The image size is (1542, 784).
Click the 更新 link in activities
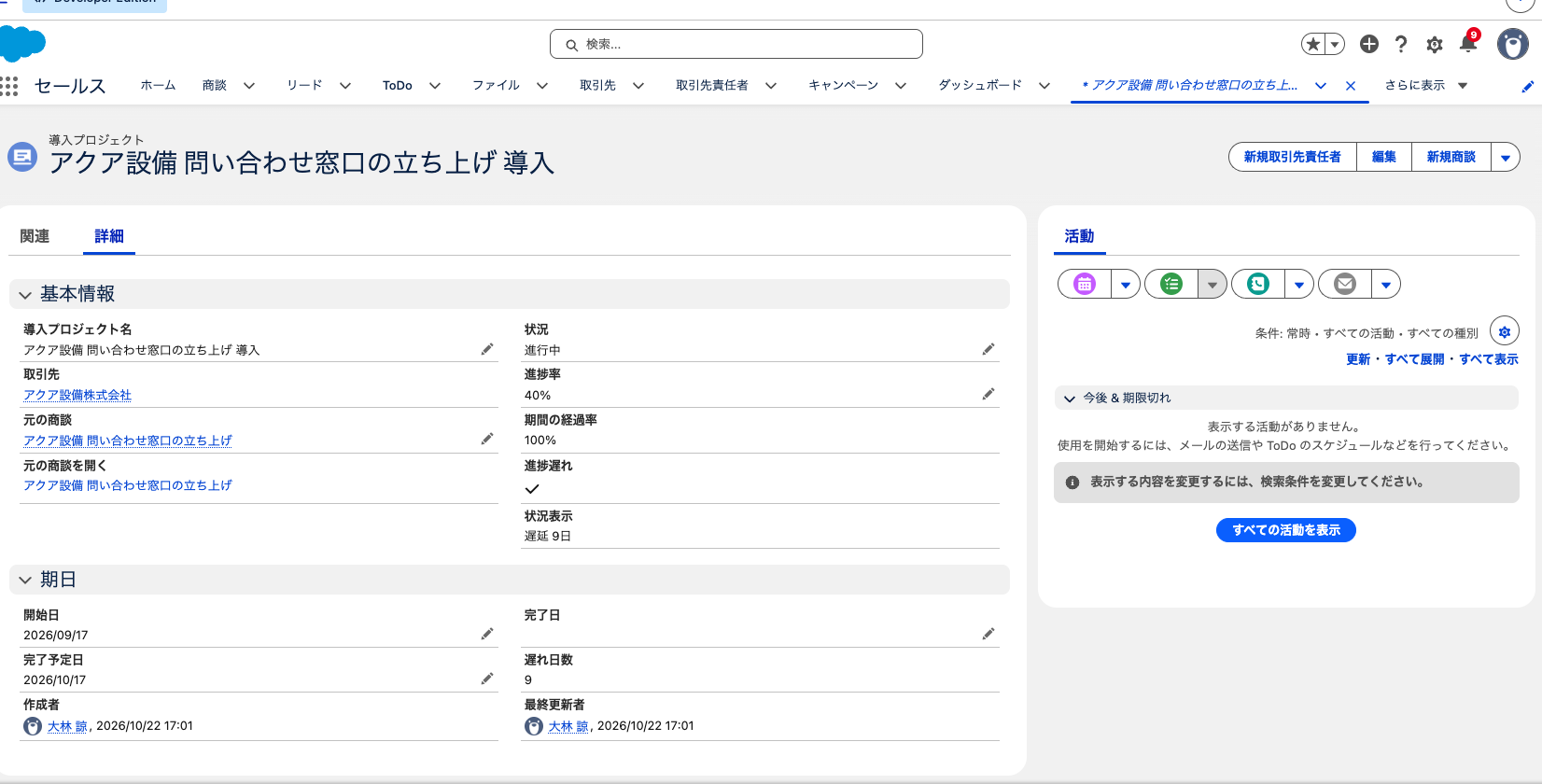[1358, 359]
